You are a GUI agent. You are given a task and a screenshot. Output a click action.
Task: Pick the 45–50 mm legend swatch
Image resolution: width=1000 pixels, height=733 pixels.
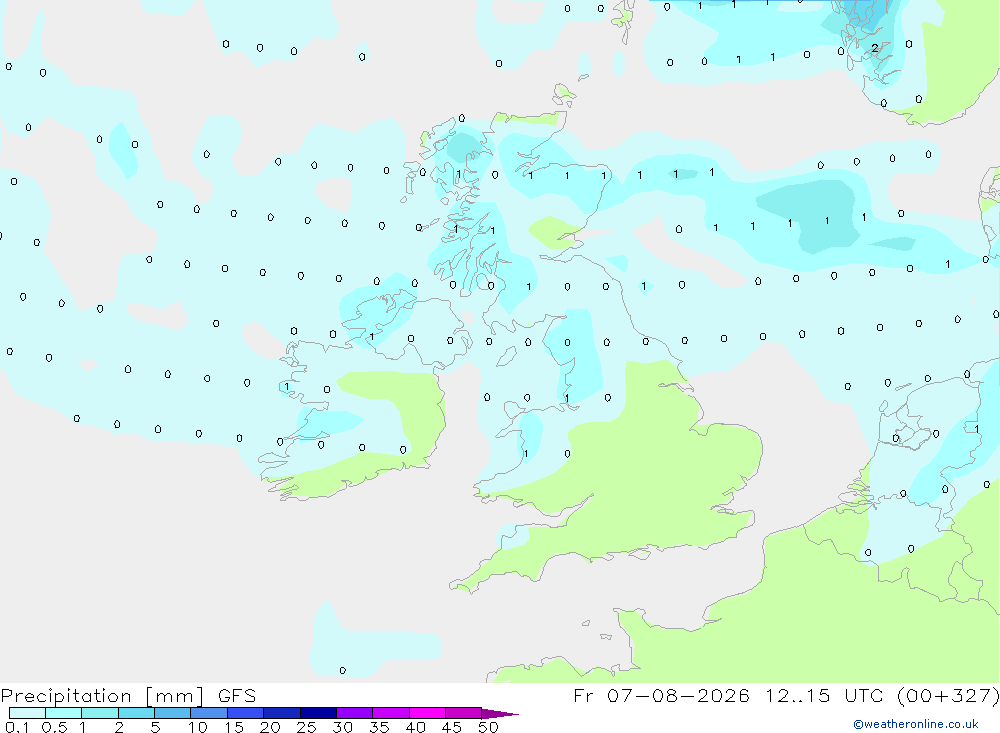pyautogui.click(x=464, y=713)
